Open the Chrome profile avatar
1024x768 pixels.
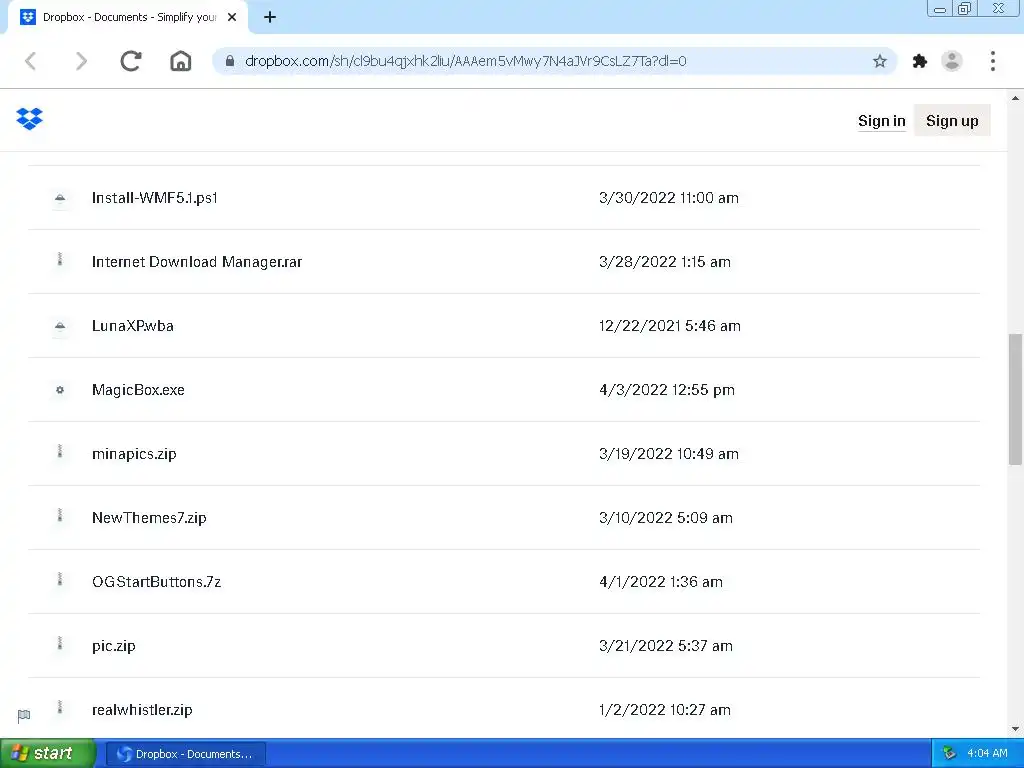(952, 61)
